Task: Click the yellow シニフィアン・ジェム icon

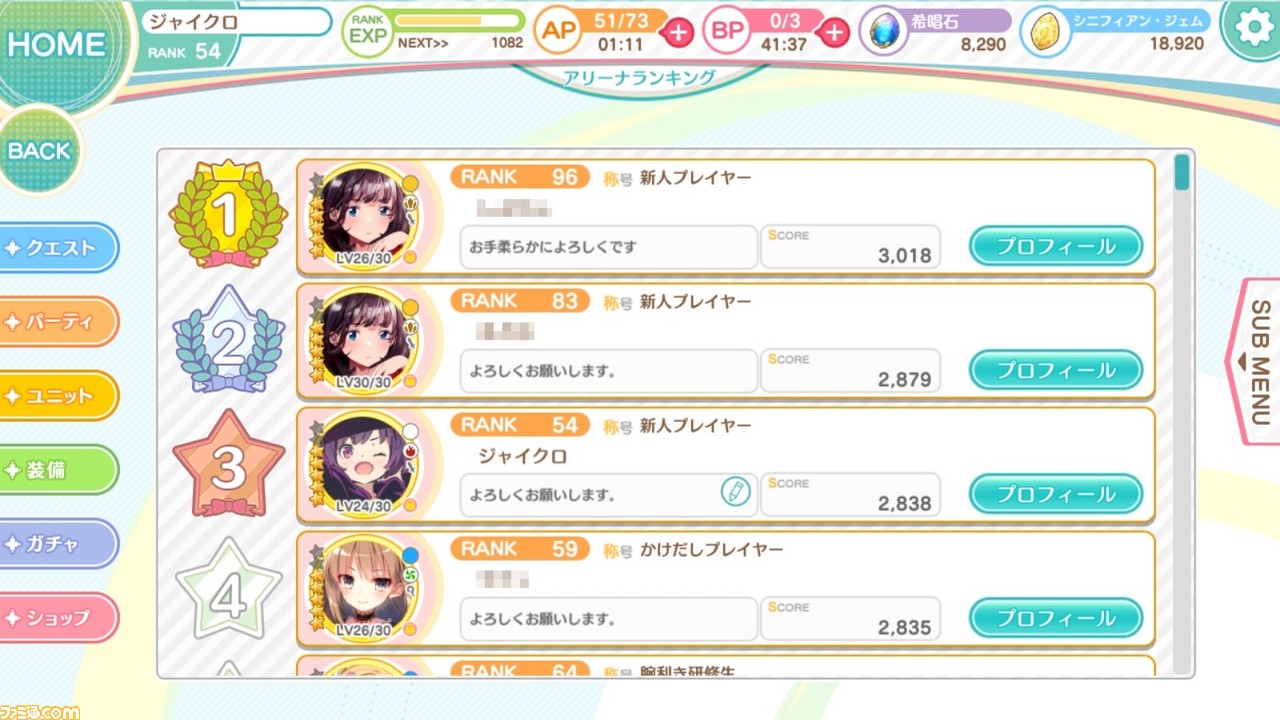Action: tap(1044, 31)
